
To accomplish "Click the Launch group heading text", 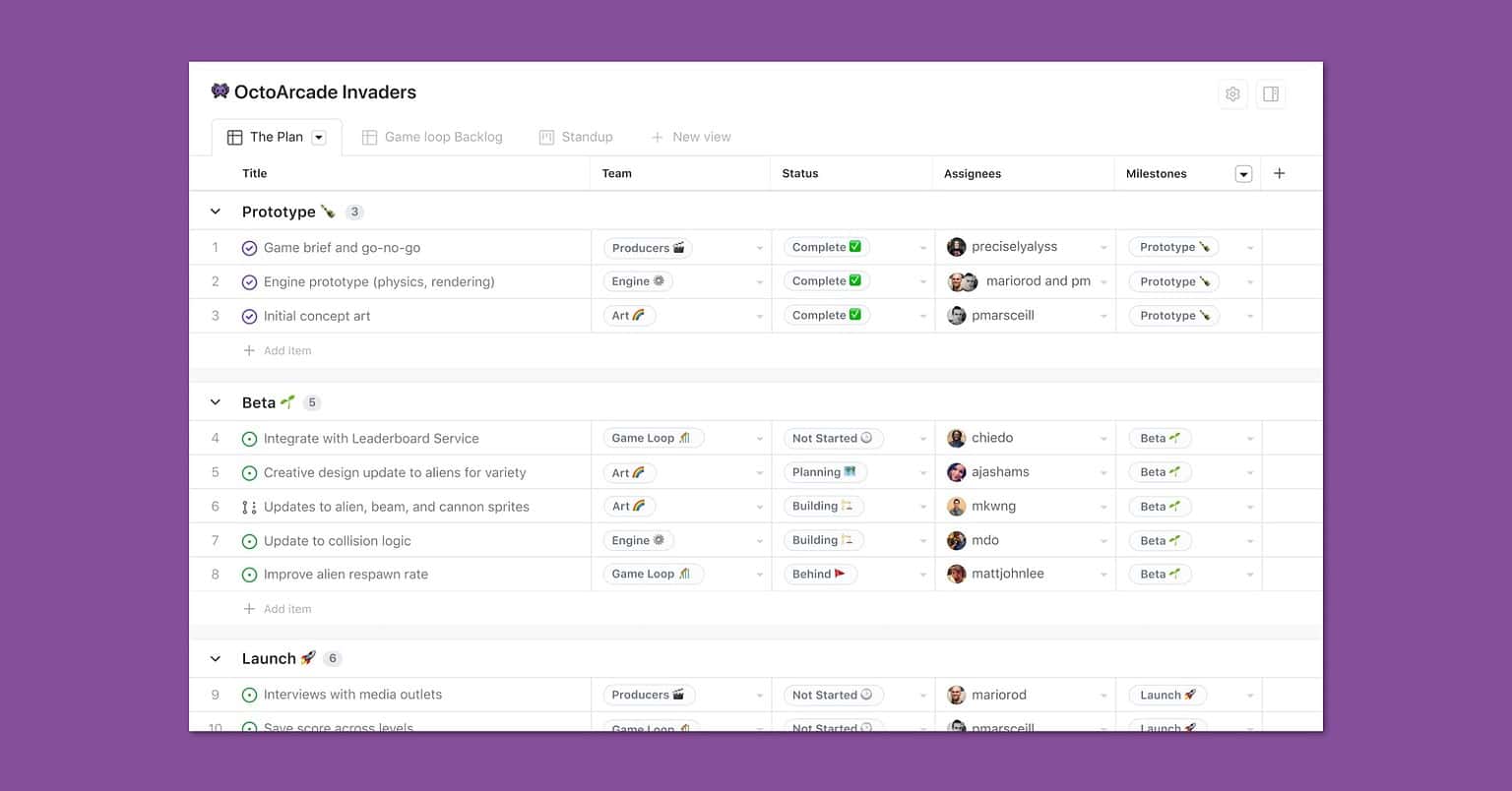I will pyautogui.click(x=269, y=658).
